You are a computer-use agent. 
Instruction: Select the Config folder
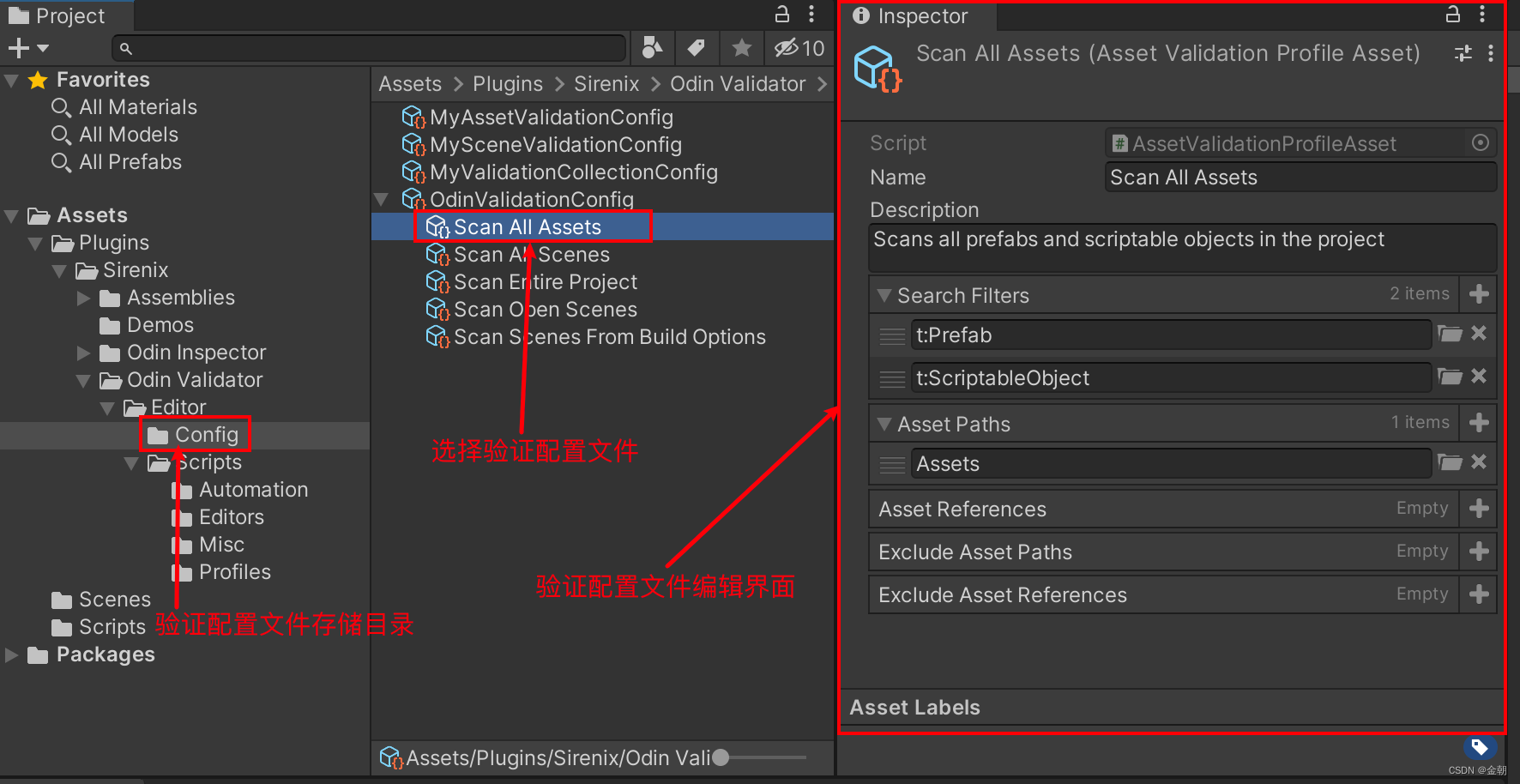[207, 435]
